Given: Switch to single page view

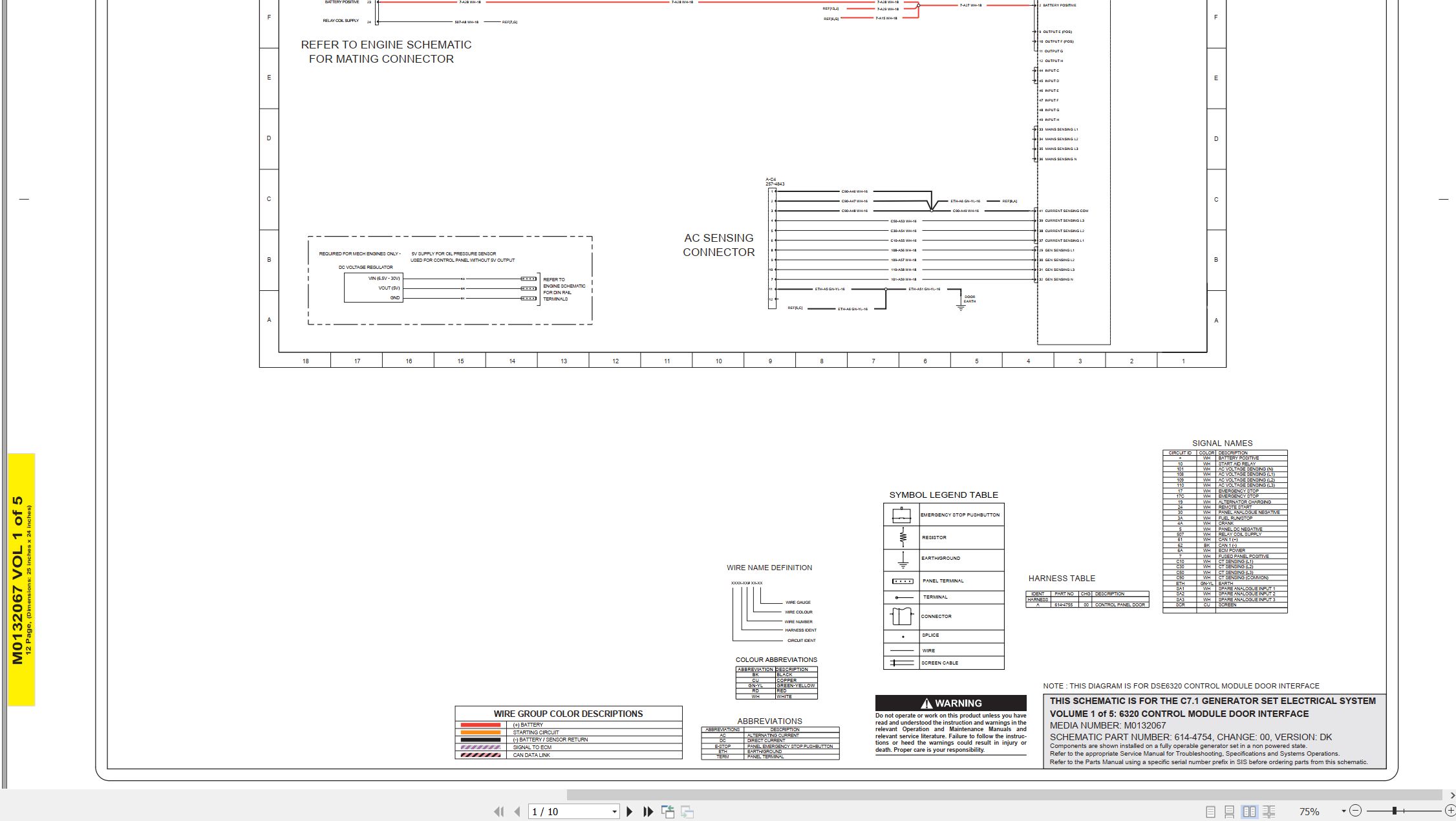Looking at the screenshot, I should (1210, 811).
